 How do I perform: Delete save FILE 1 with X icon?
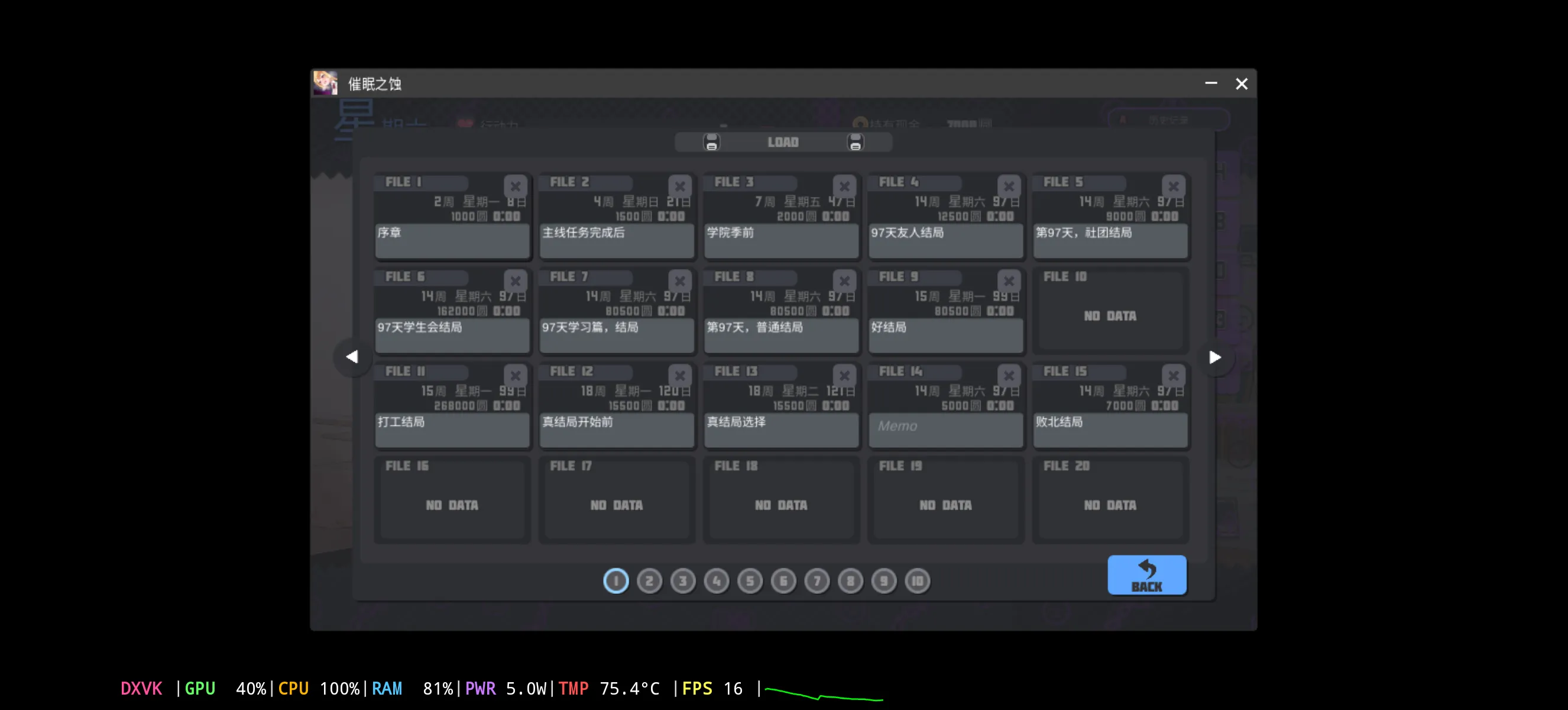click(515, 186)
